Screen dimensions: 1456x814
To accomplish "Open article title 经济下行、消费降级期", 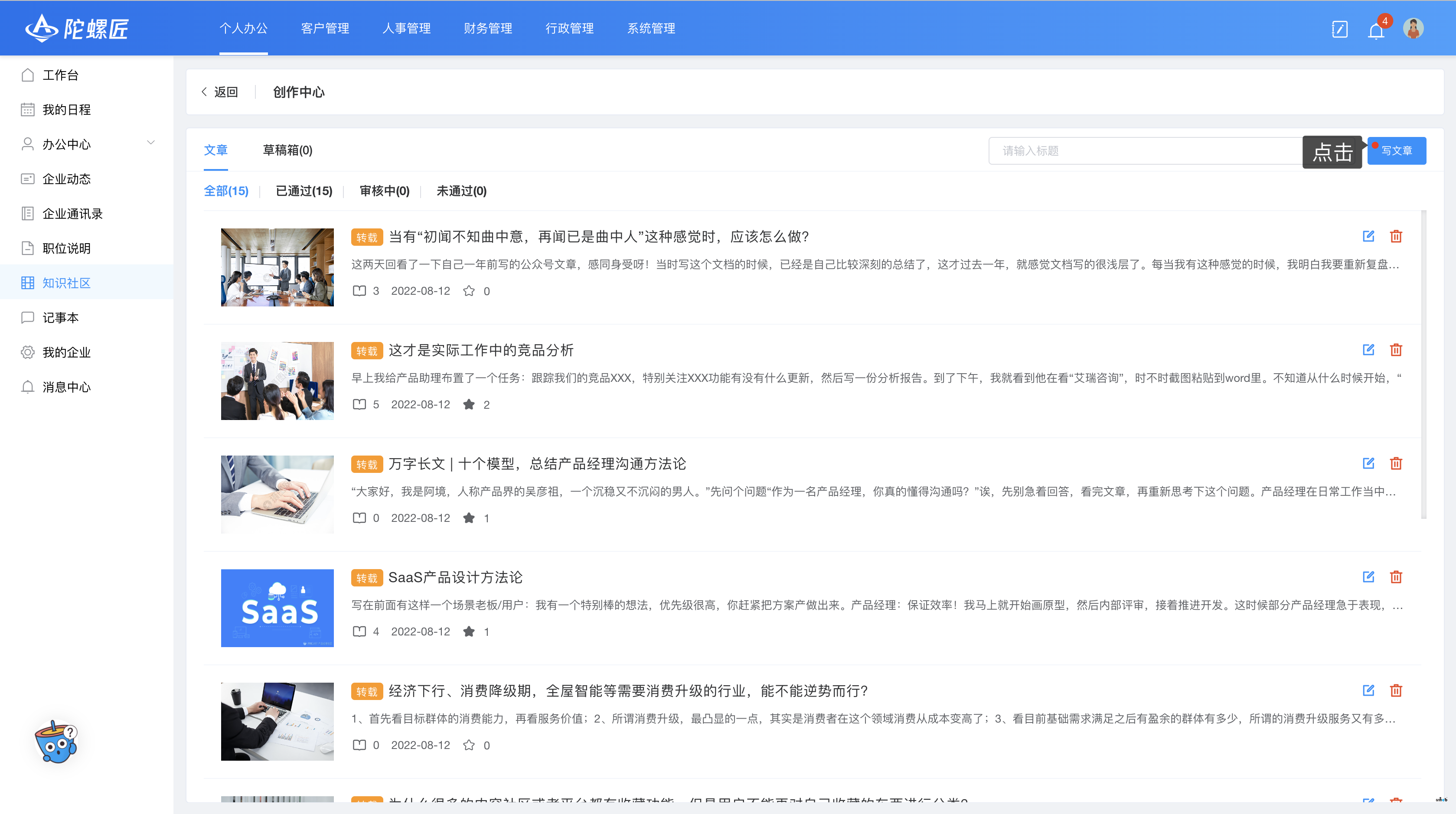I will pyautogui.click(x=628, y=691).
